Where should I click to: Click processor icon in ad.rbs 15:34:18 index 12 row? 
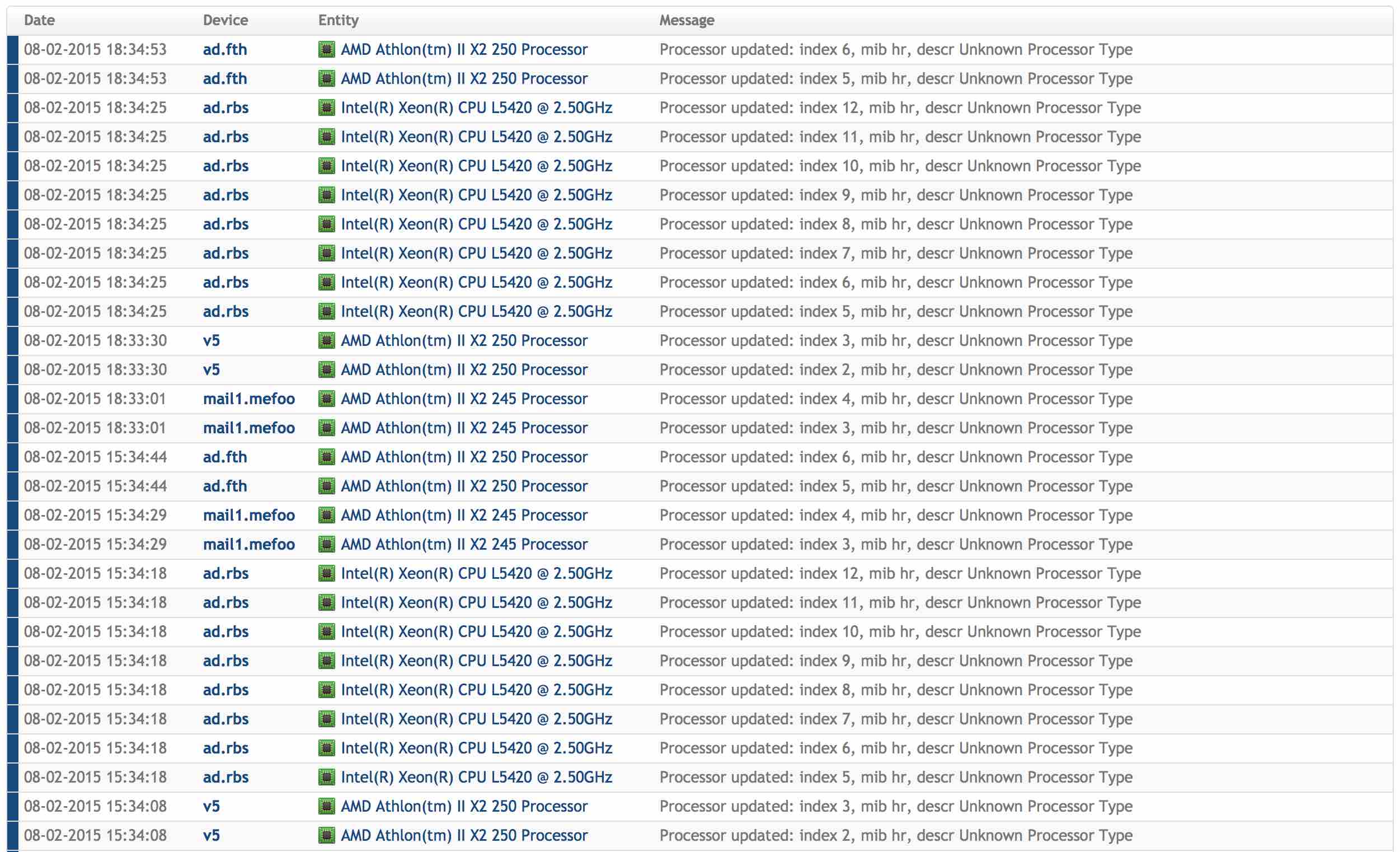click(327, 573)
